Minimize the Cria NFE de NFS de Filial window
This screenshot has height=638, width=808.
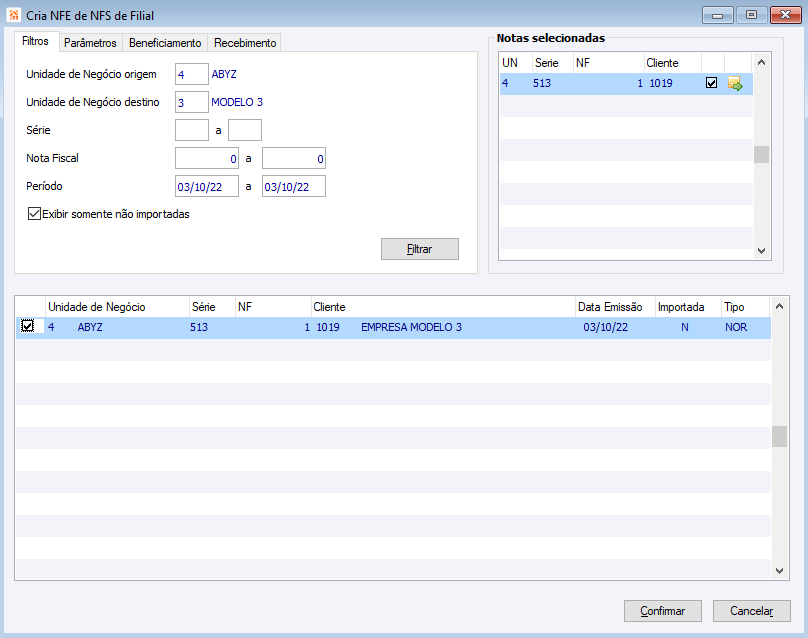click(x=717, y=15)
